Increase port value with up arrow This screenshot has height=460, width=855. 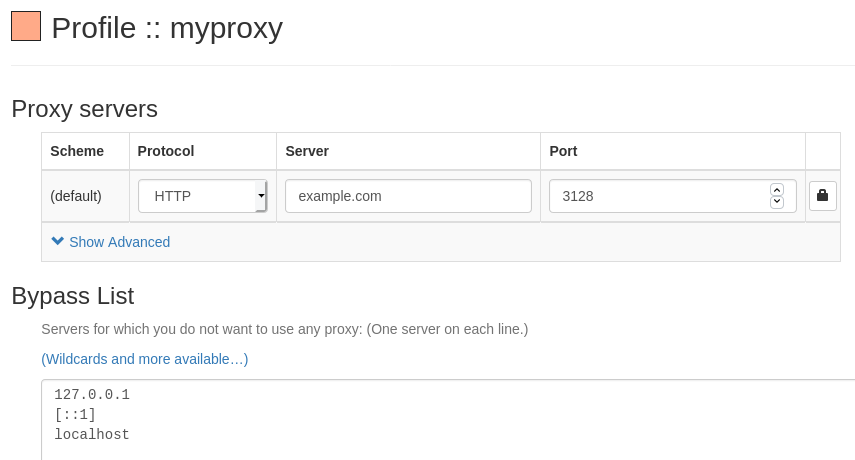point(776,190)
